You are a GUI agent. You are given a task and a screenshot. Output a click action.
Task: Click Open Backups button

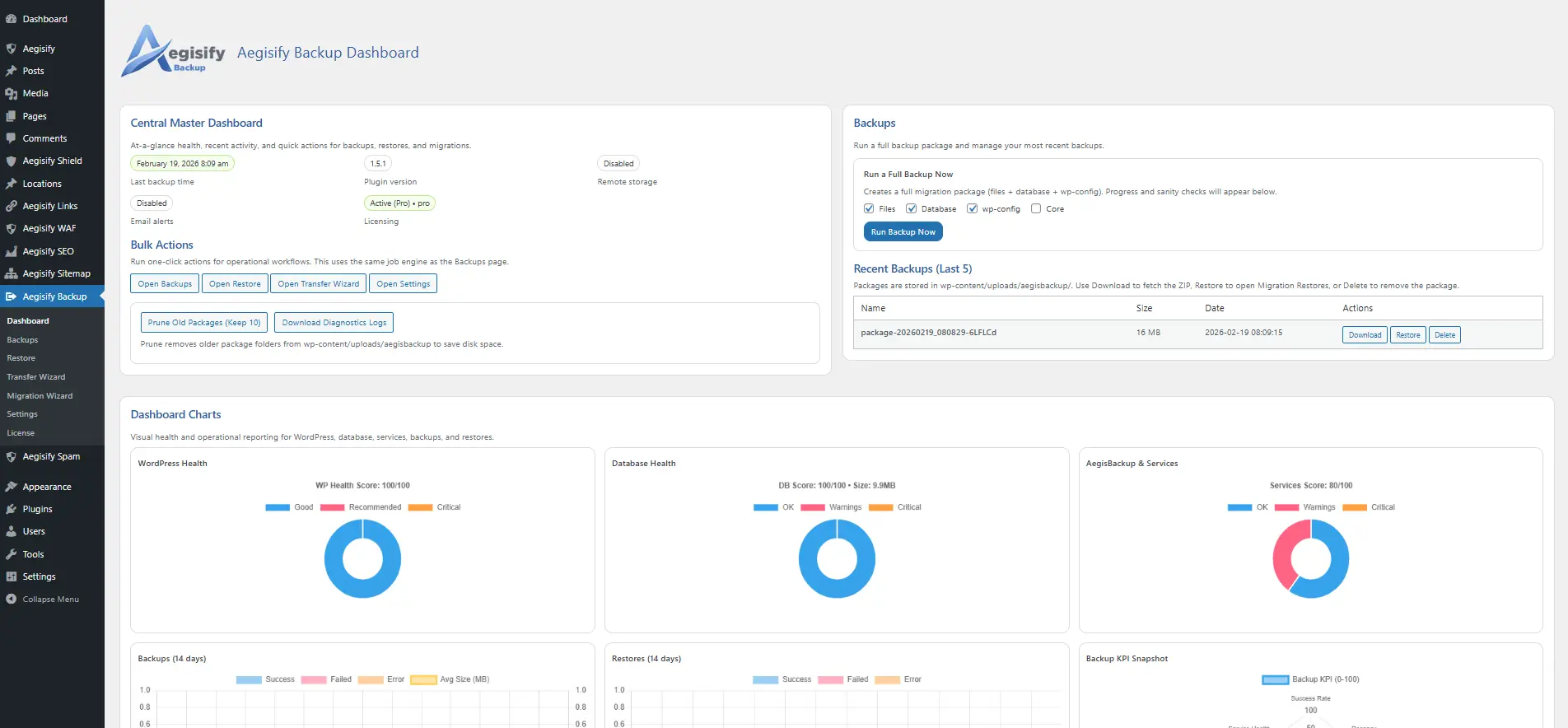(x=165, y=283)
